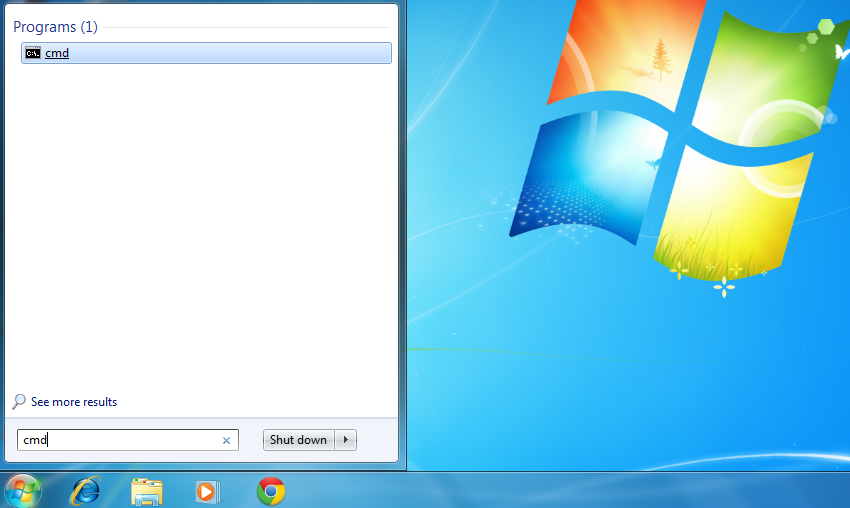Click the magnifier icon beside See more results

[x=19, y=401]
